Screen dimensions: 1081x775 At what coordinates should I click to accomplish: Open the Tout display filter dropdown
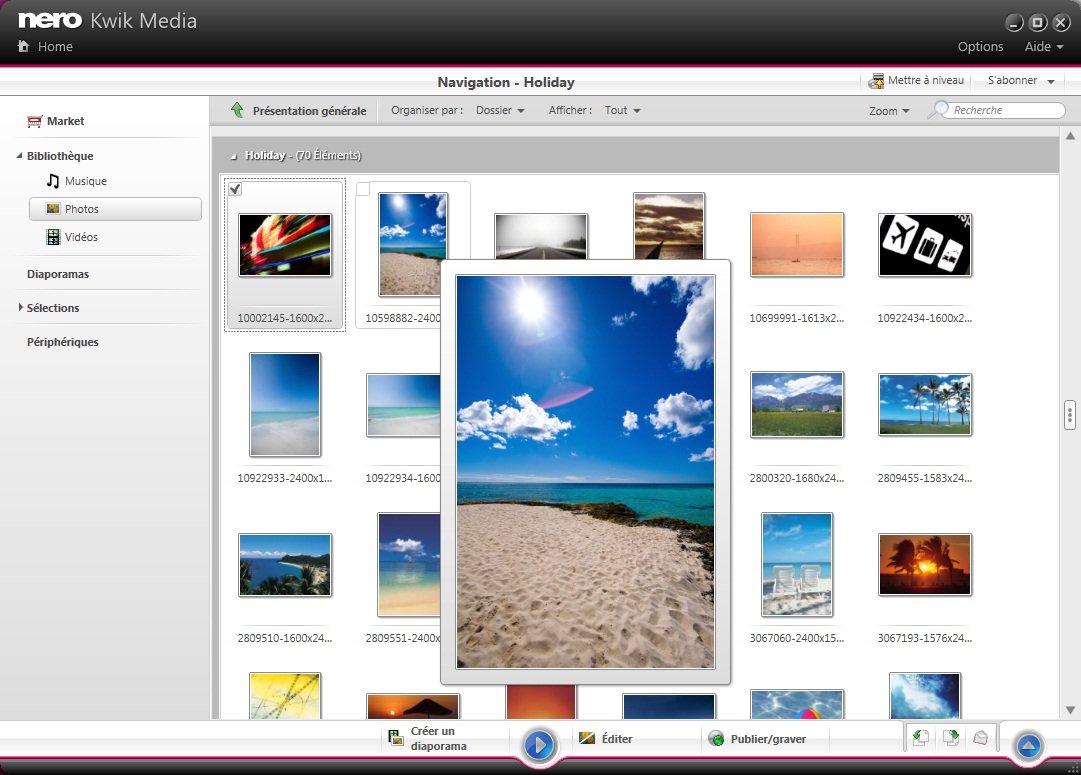point(623,110)
